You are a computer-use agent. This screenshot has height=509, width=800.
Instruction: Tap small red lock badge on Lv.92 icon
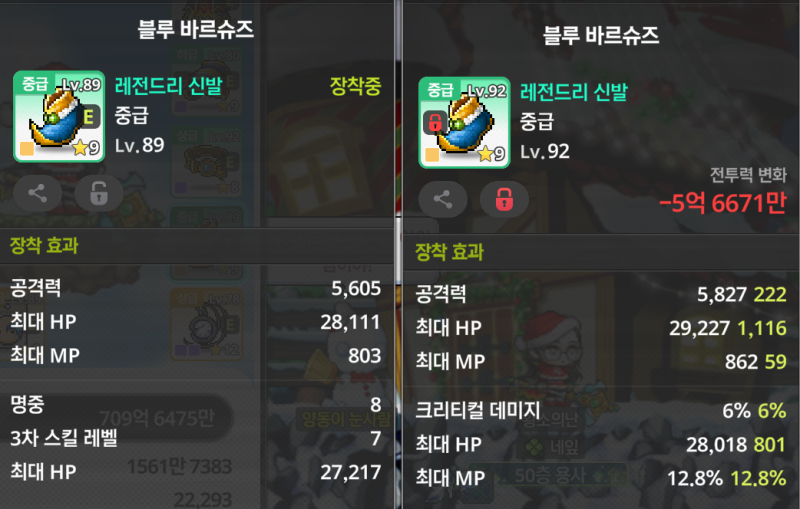point(435,122)
